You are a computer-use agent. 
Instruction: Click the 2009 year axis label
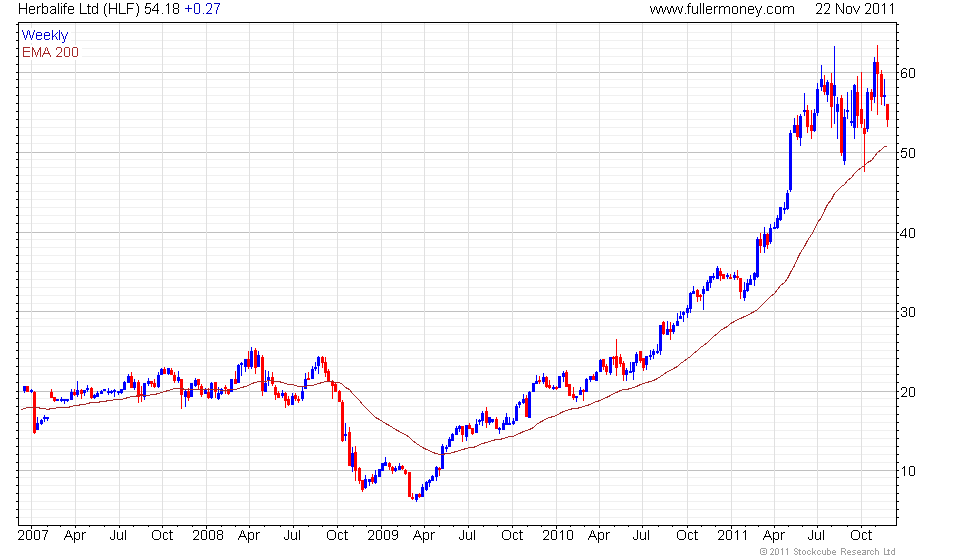coord(383,536)
